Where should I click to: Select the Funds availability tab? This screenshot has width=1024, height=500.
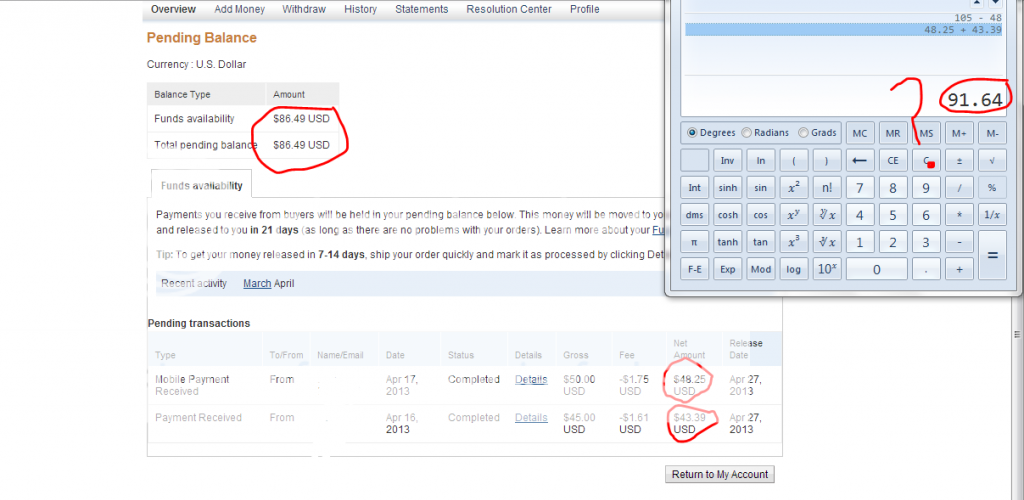tap(201, 185)
